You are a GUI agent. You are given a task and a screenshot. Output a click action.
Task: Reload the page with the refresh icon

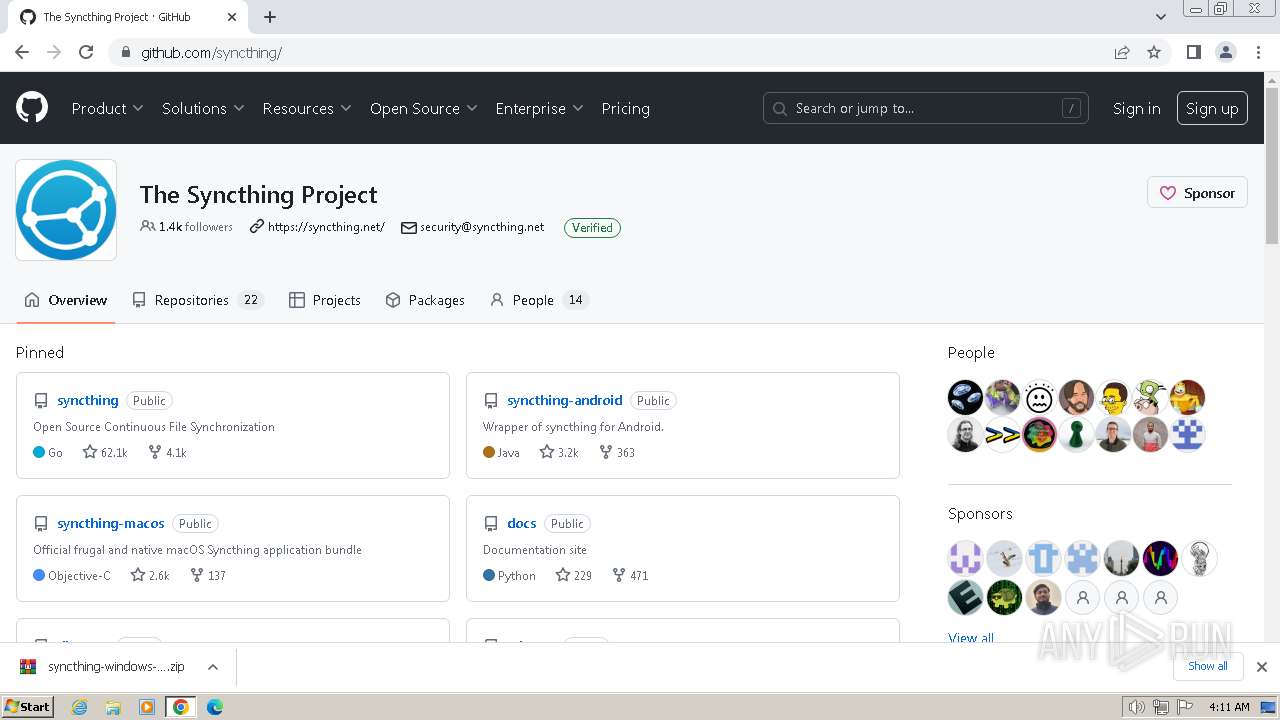point(86,52)
